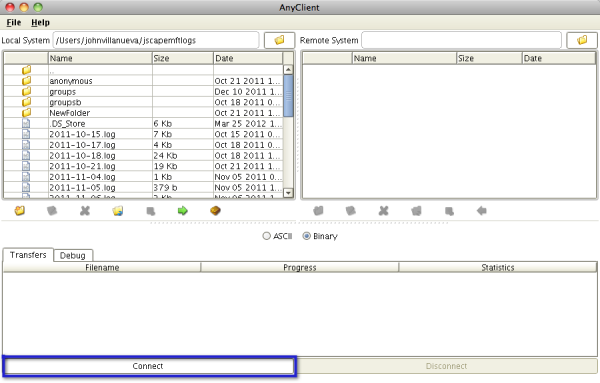
Task: Select the 2011-10-21.log file name
Action: pos(82,166)
